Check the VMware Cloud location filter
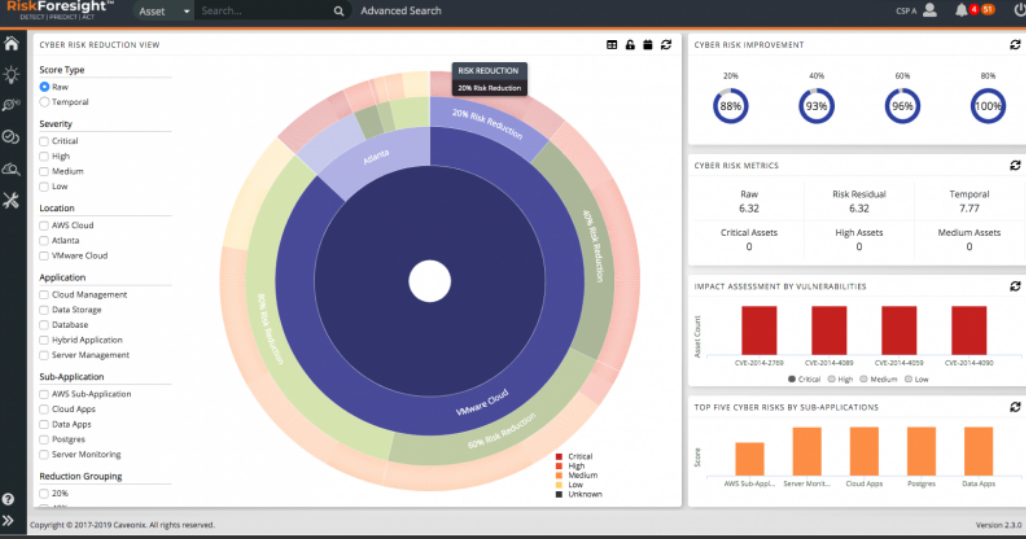 coord(44,256)
